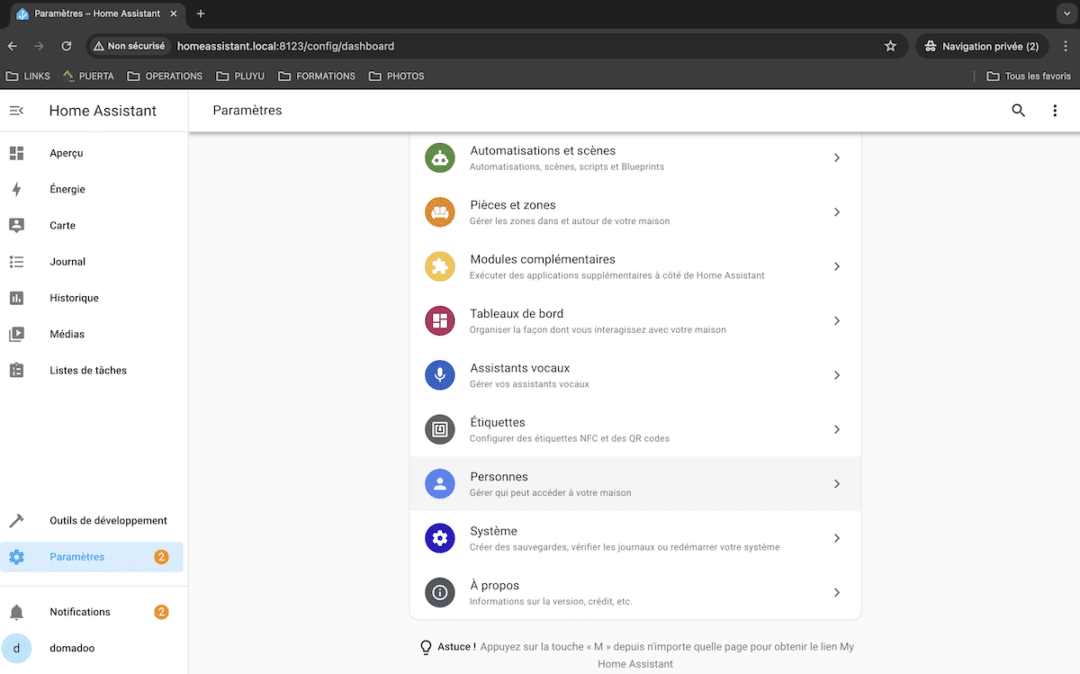Open Énergie in the sidebar
This screenshot has height=674, width=1080.
(67, 190)
